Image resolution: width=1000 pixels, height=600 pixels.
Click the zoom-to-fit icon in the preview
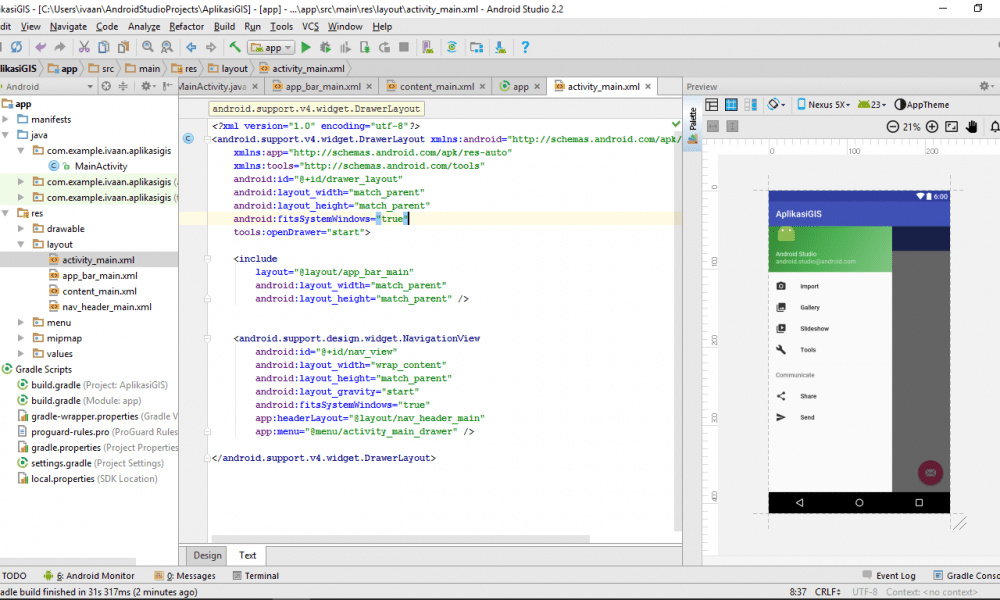click(951, 126)
